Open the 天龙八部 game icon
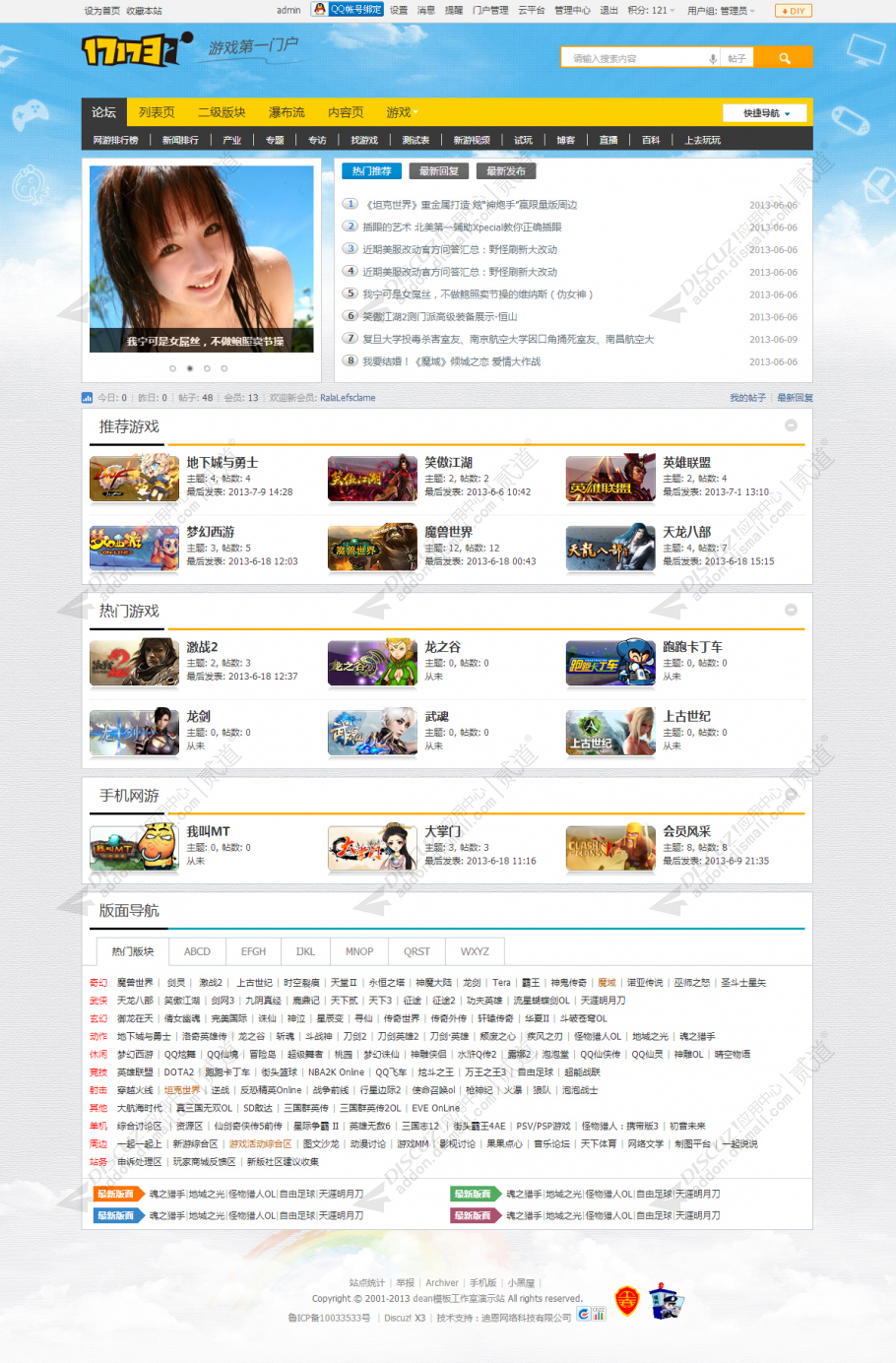This screenshot has width=896, height=1363. point(610,548)
